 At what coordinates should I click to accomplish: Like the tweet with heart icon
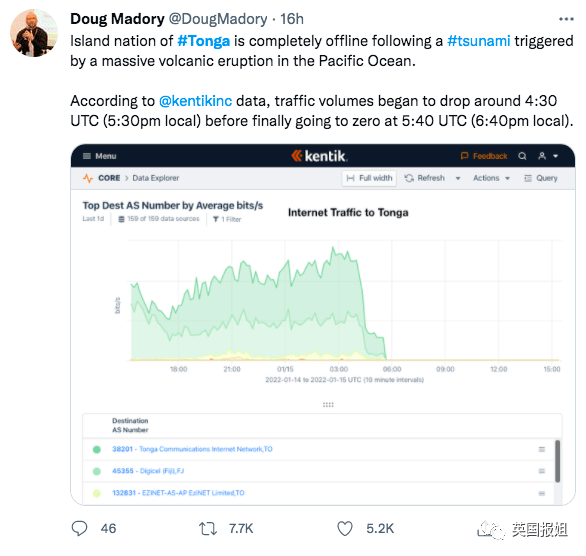345,529
